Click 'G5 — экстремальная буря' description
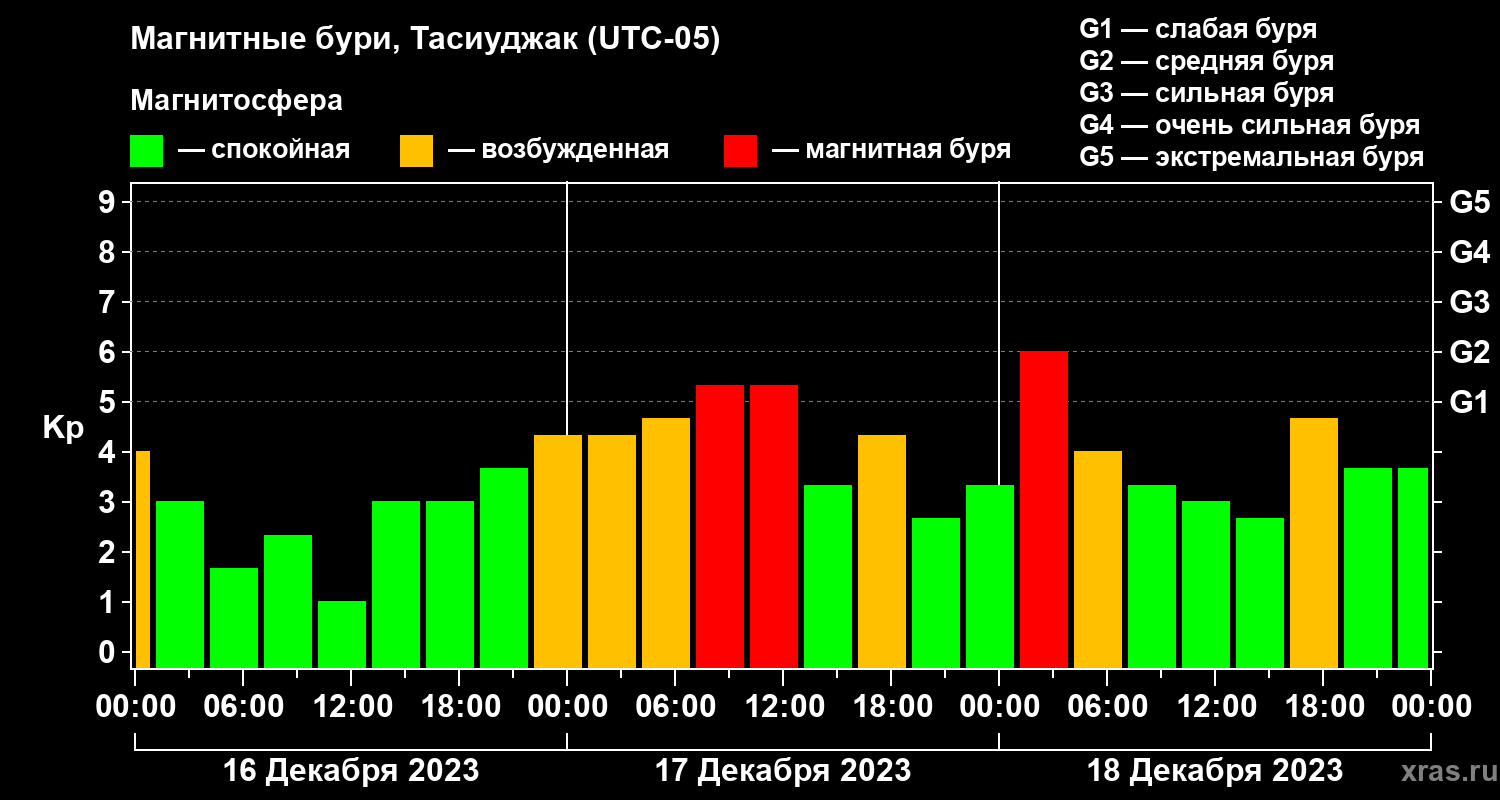This screenshot has height=800, width=1500. (1251, 158)
